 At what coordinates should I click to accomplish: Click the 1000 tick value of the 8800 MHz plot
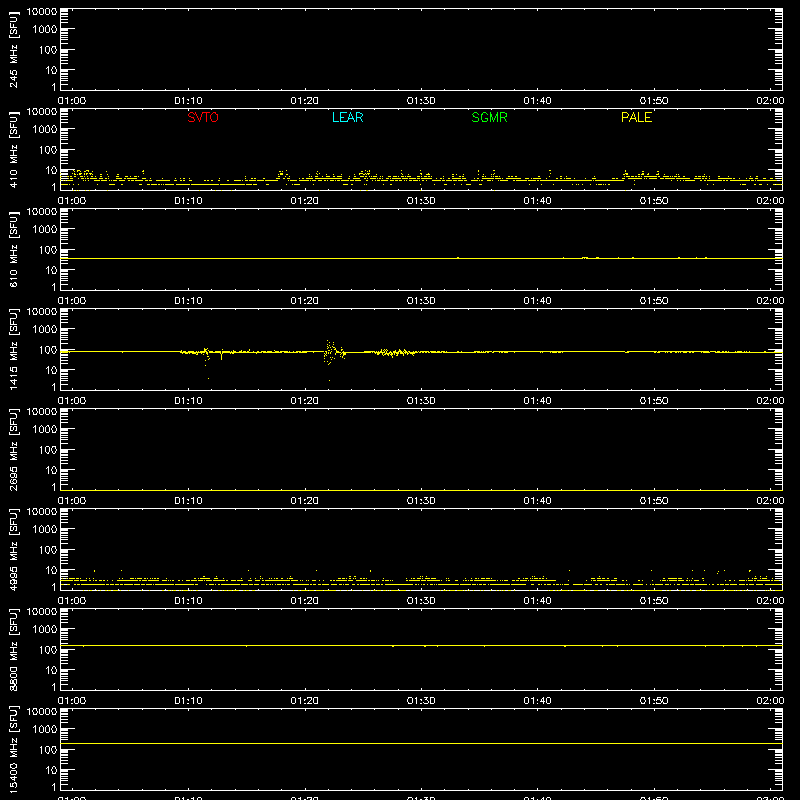pyautogui.click(x=45, y=629)
